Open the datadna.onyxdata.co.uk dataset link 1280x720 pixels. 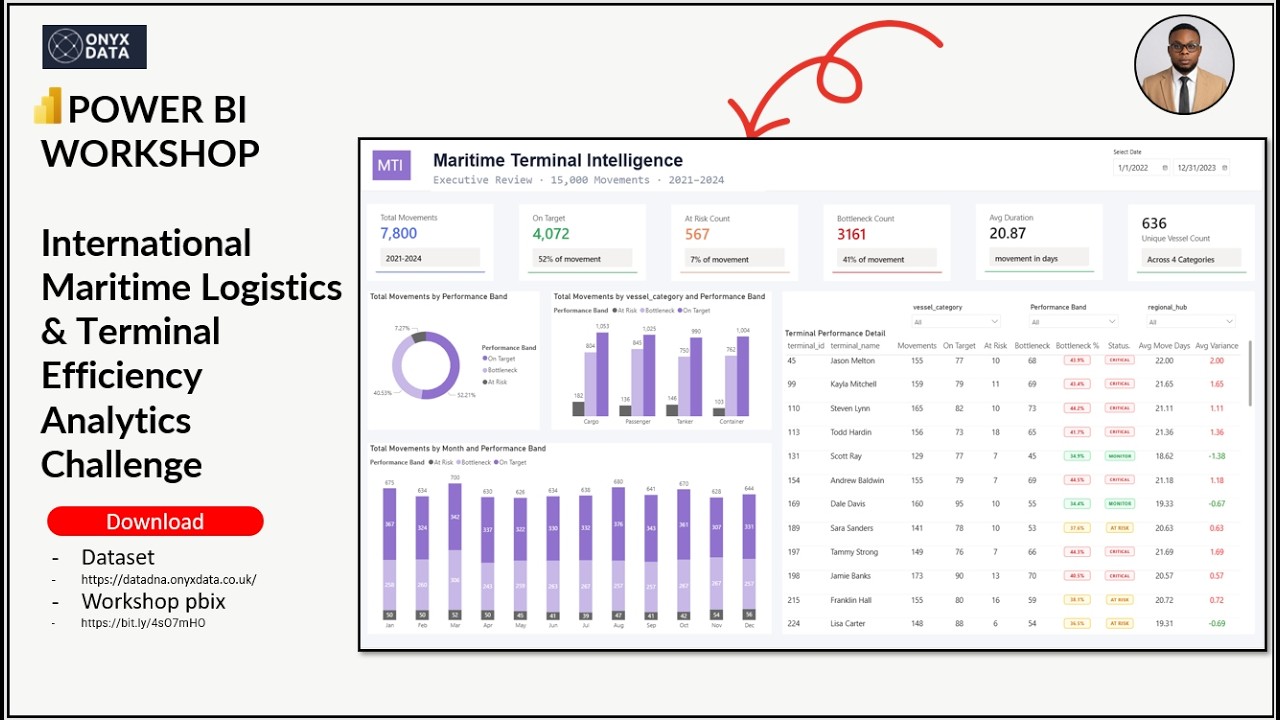coord(169,579)
